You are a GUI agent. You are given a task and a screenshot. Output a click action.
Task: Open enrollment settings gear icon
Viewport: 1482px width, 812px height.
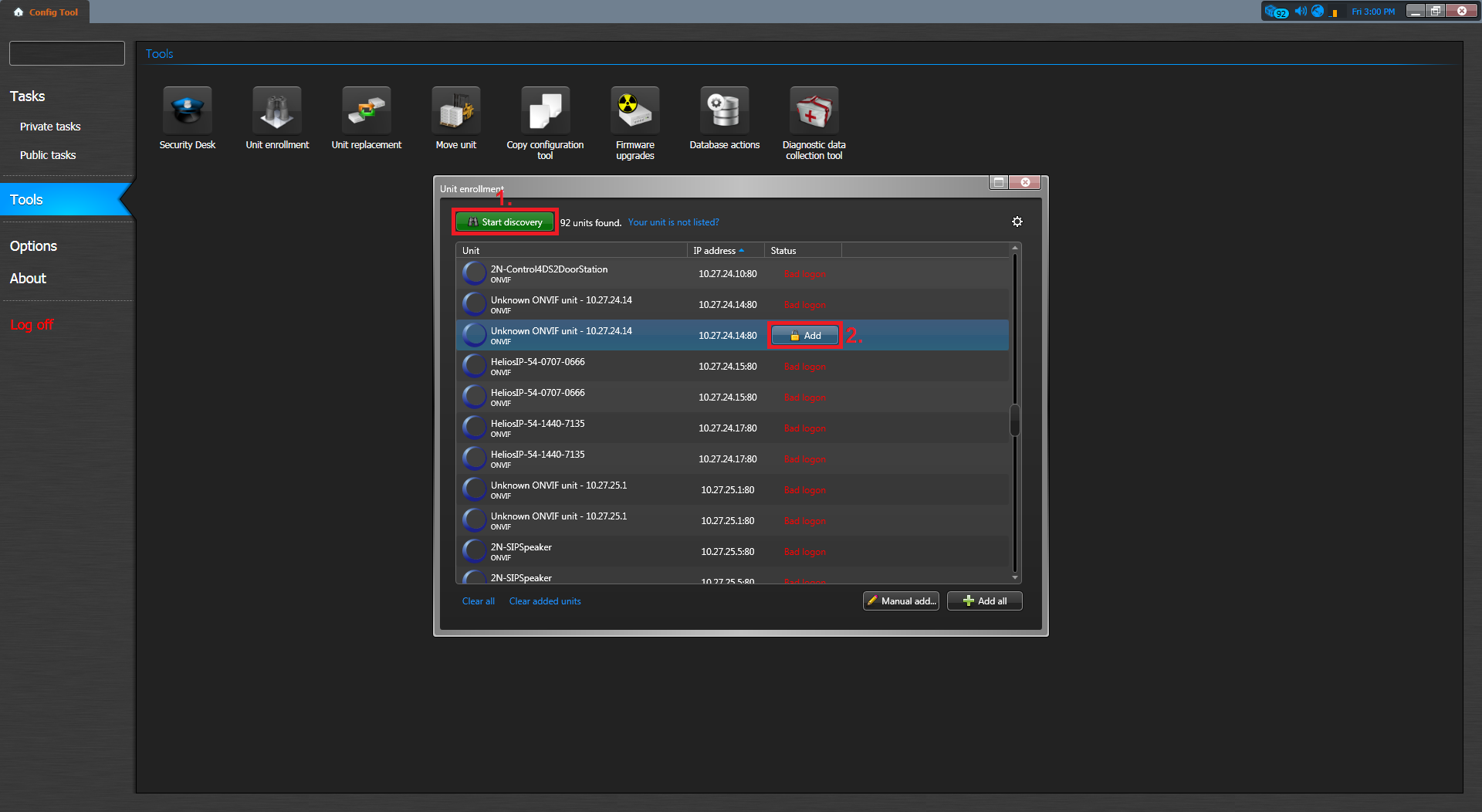pyautogui.click(x=1017, y=222)
